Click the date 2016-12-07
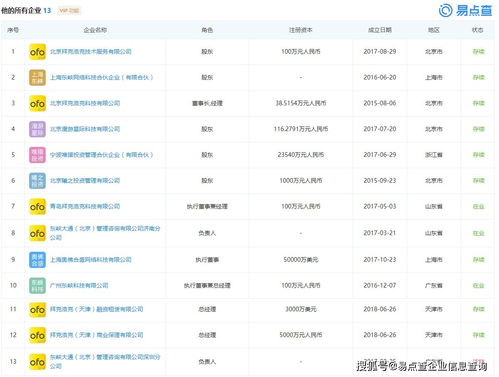 coord(380,285)
